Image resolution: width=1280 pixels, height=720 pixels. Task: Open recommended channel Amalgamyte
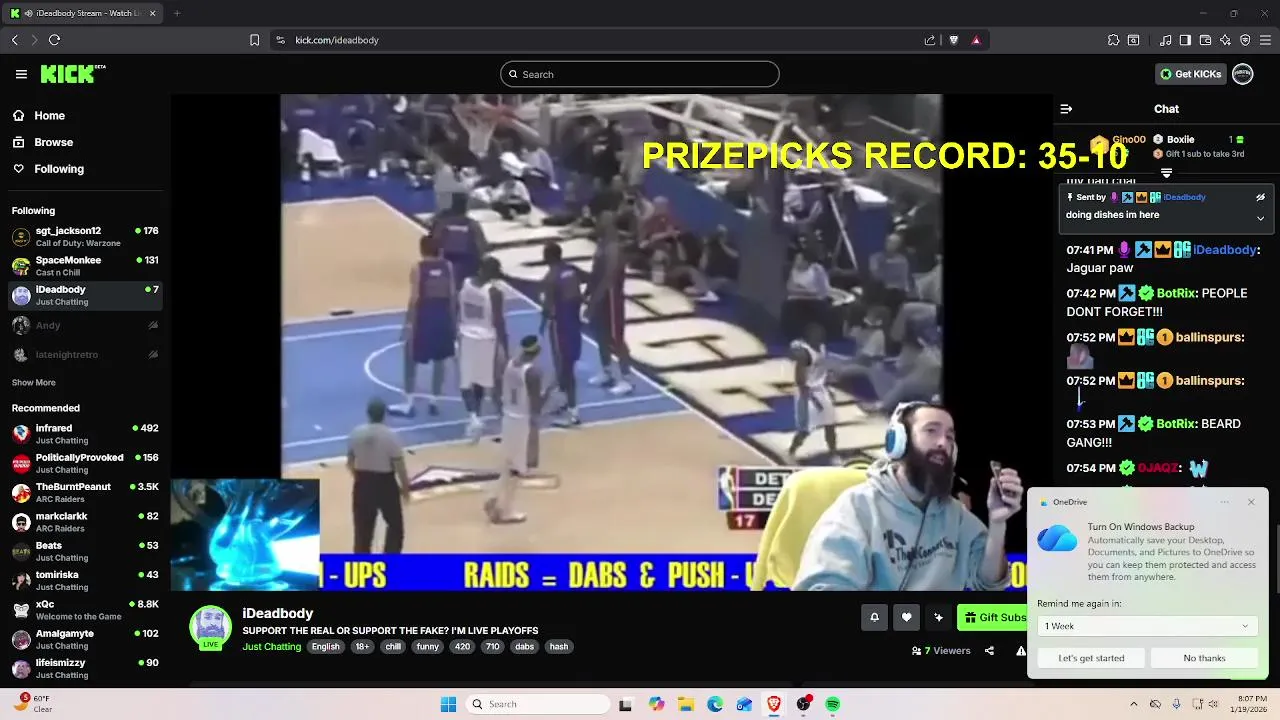[x=85, y=639]
